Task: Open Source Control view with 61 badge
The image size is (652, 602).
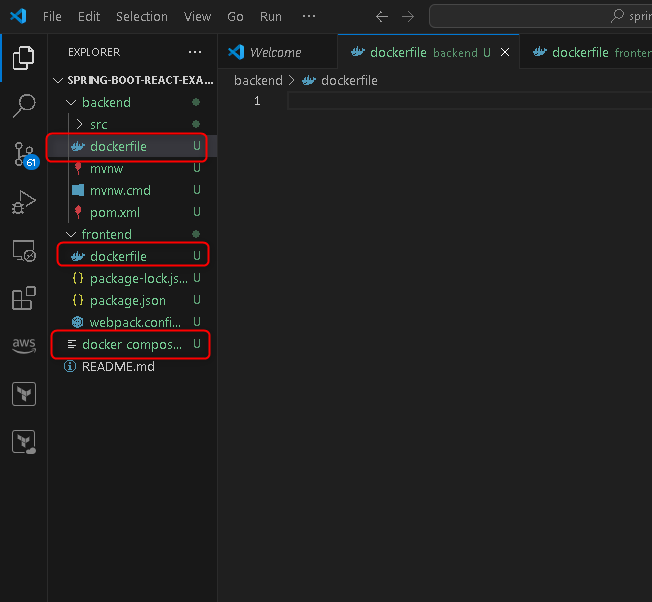Action: coord(25,155)
